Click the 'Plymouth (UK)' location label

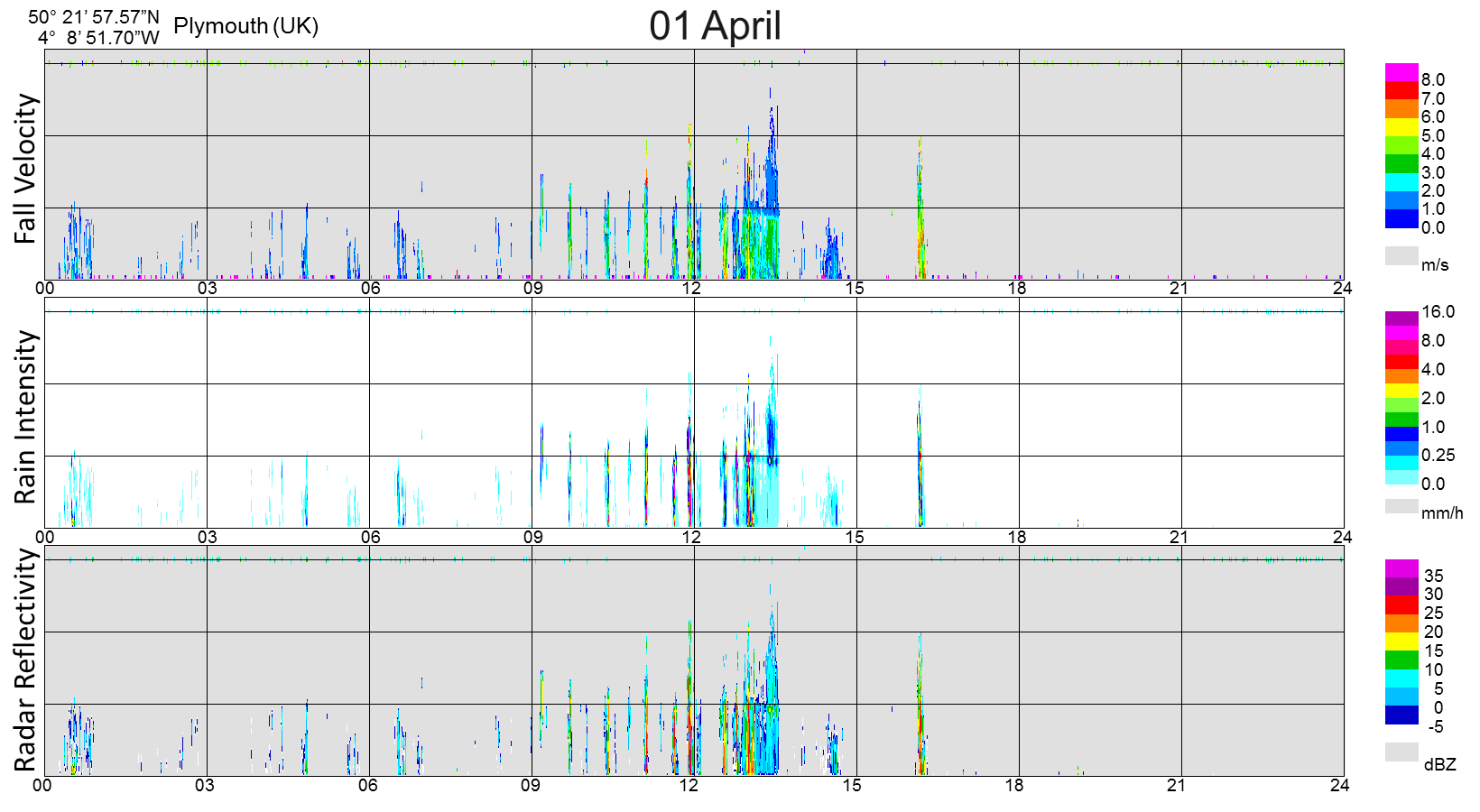point(245,25)
